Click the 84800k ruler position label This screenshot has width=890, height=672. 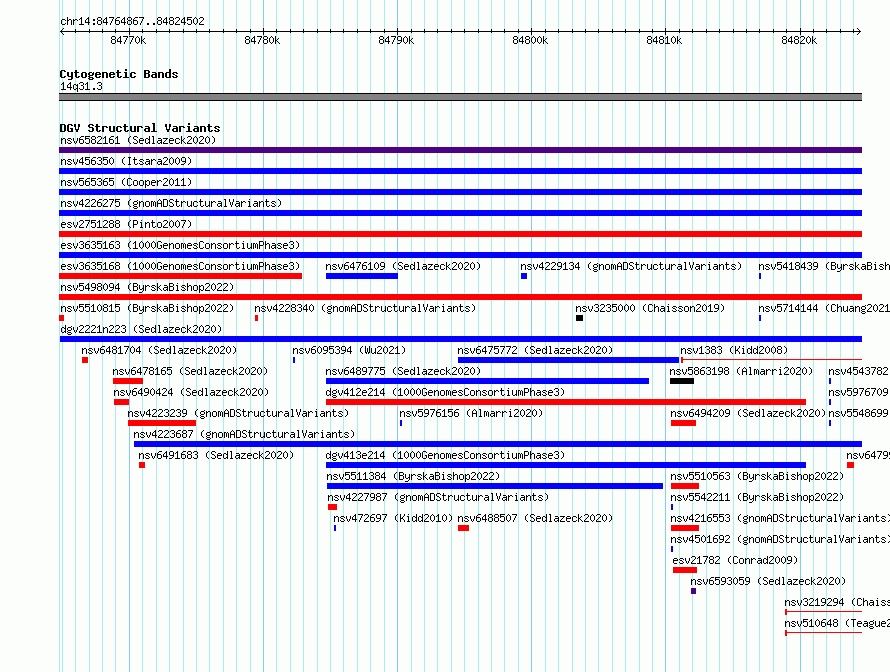tap(530, 40)
